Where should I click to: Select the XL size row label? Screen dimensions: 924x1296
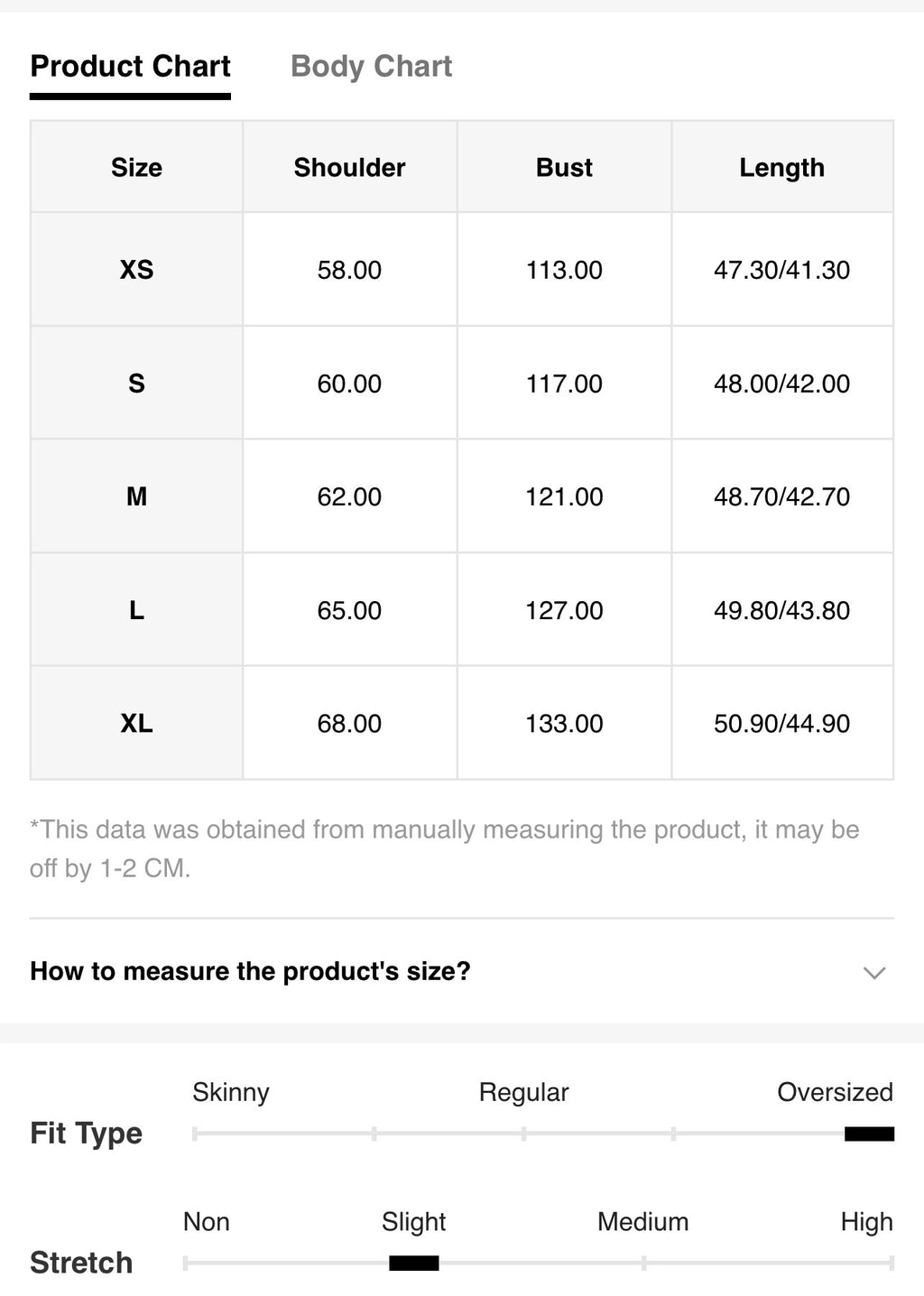click(136, 723)
